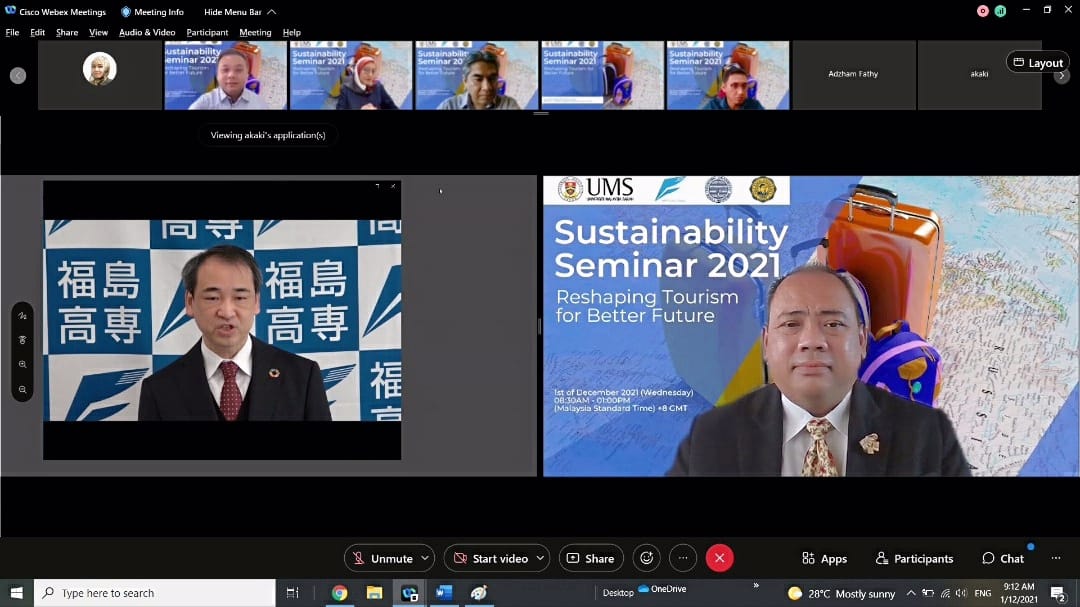The width and height of the screenshot is (1080, 607).
Task: Open the reactions smiley icon
Action: pos(647,558)
